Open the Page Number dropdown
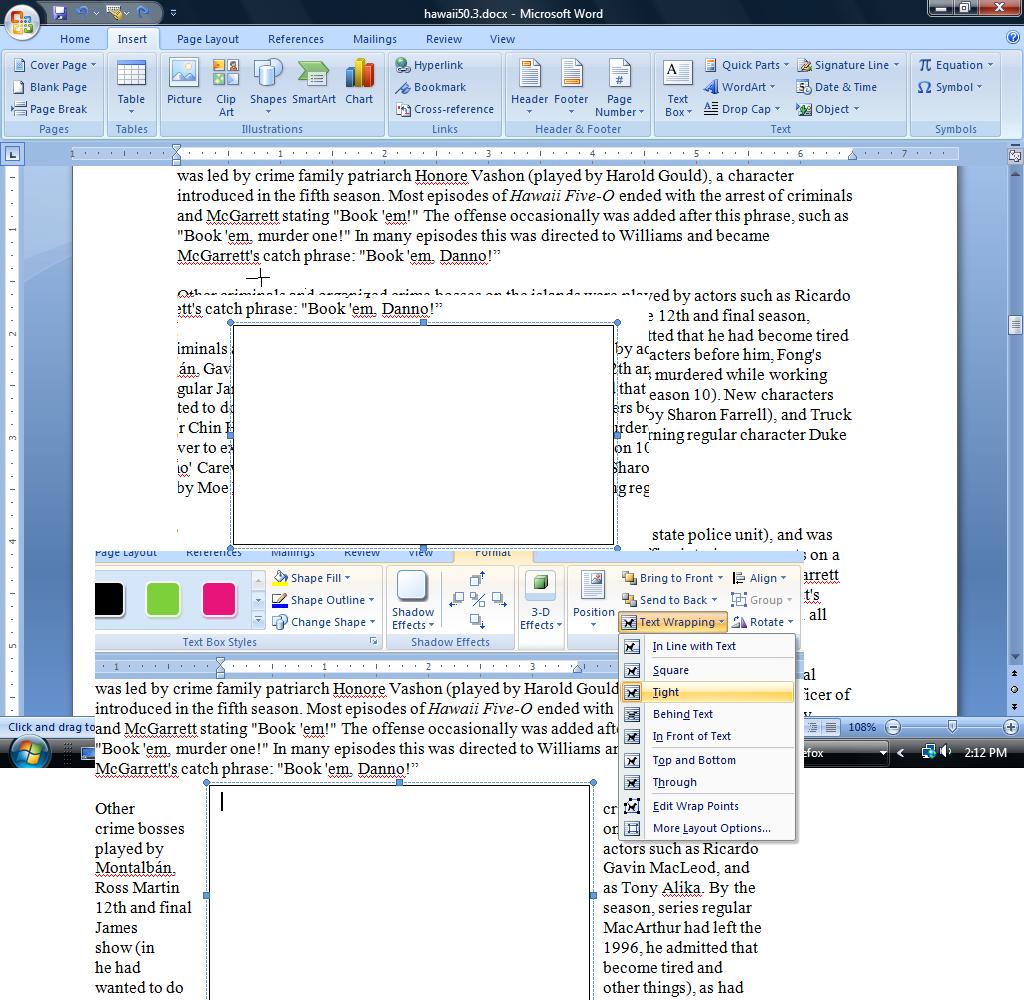Viewport: 1024px width, 1000px height. (619, 88)
